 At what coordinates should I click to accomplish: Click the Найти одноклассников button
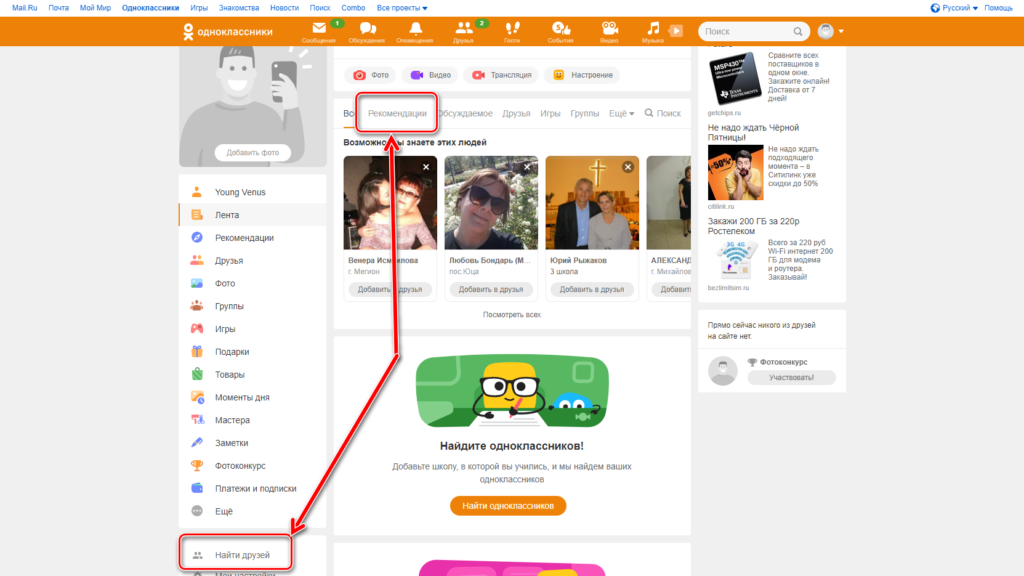click(508, 506)
